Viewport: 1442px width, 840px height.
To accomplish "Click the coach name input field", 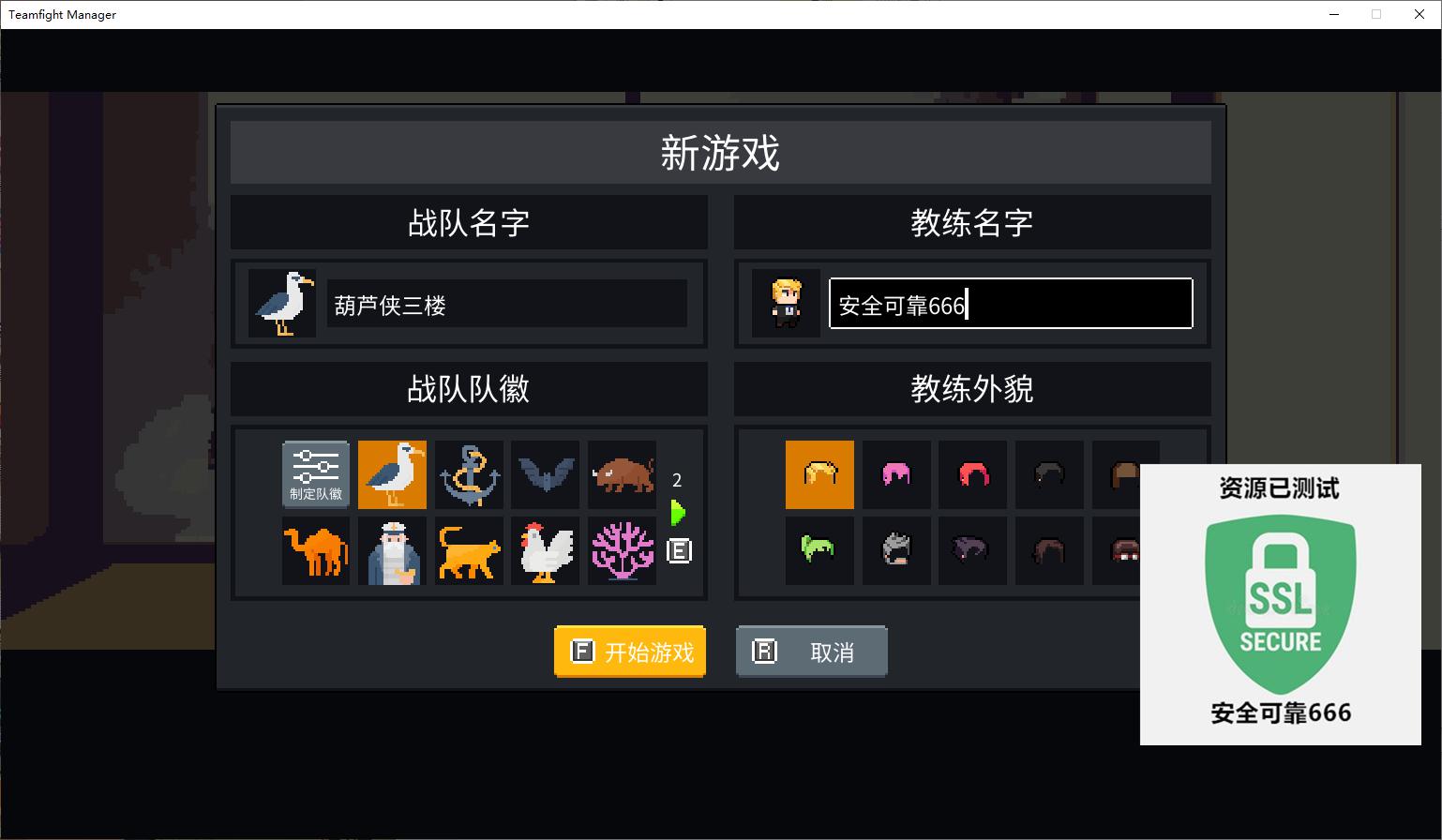I will point(1011,304).
